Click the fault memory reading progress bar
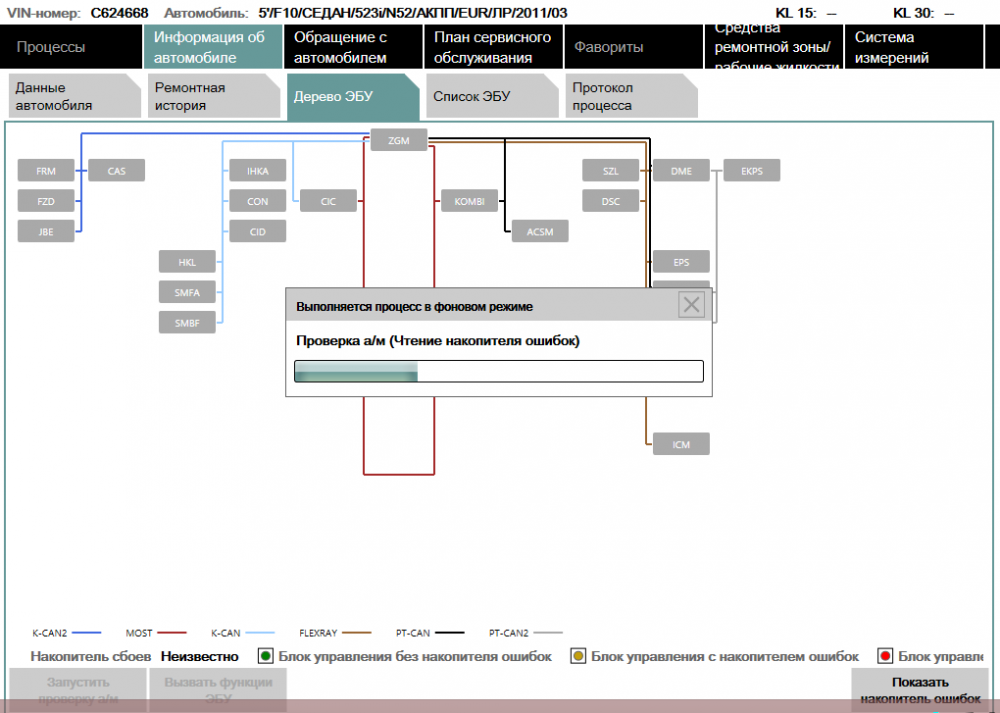 click(498, 372)
